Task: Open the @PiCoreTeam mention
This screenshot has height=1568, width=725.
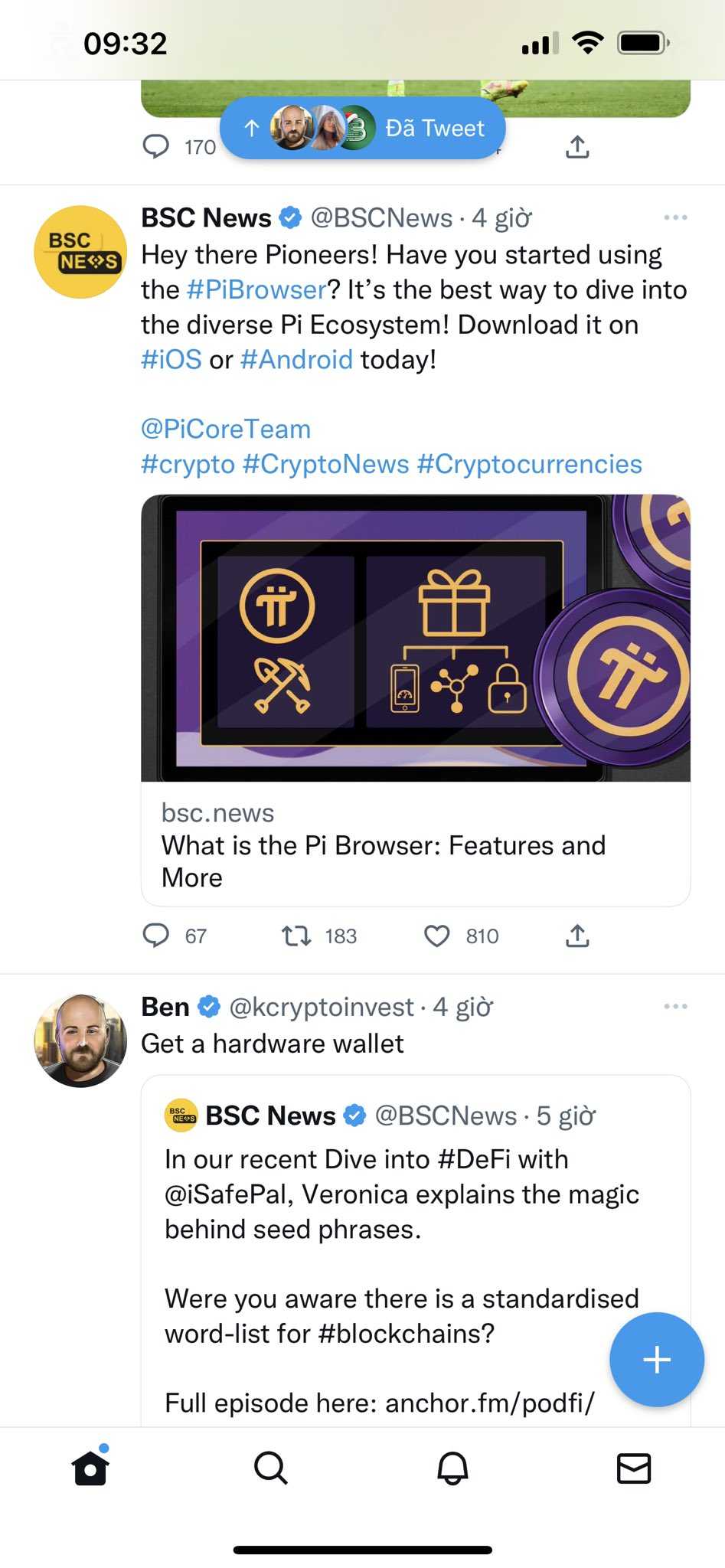Action: (x=226, y=430)
